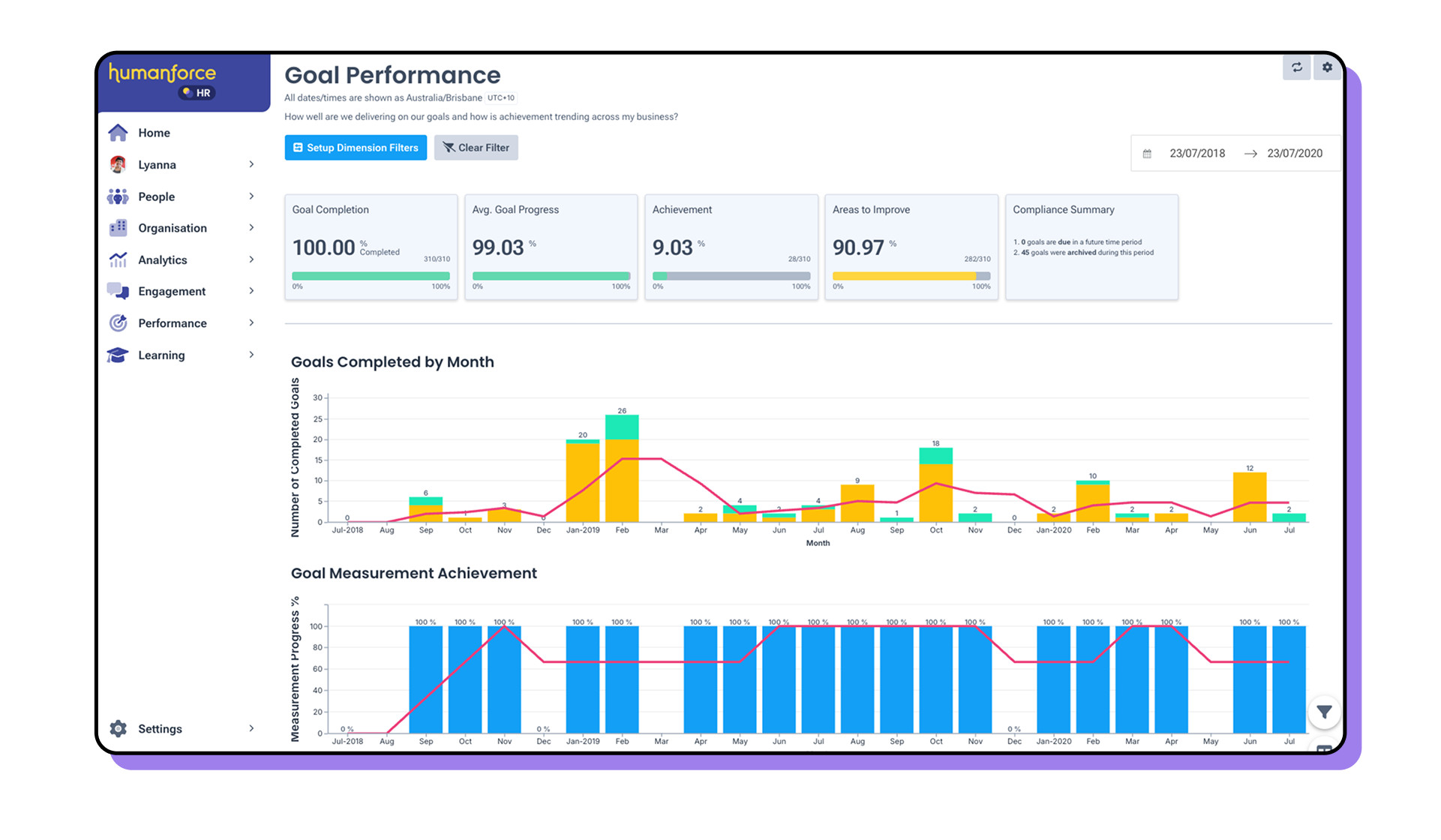Click the Performance target icon

click(x=118, y=323)
